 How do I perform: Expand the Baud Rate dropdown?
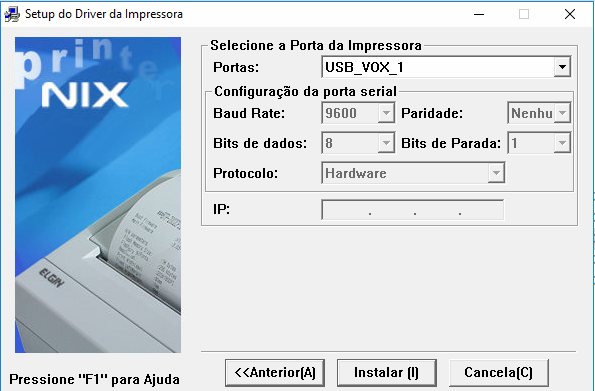[386, 113]
